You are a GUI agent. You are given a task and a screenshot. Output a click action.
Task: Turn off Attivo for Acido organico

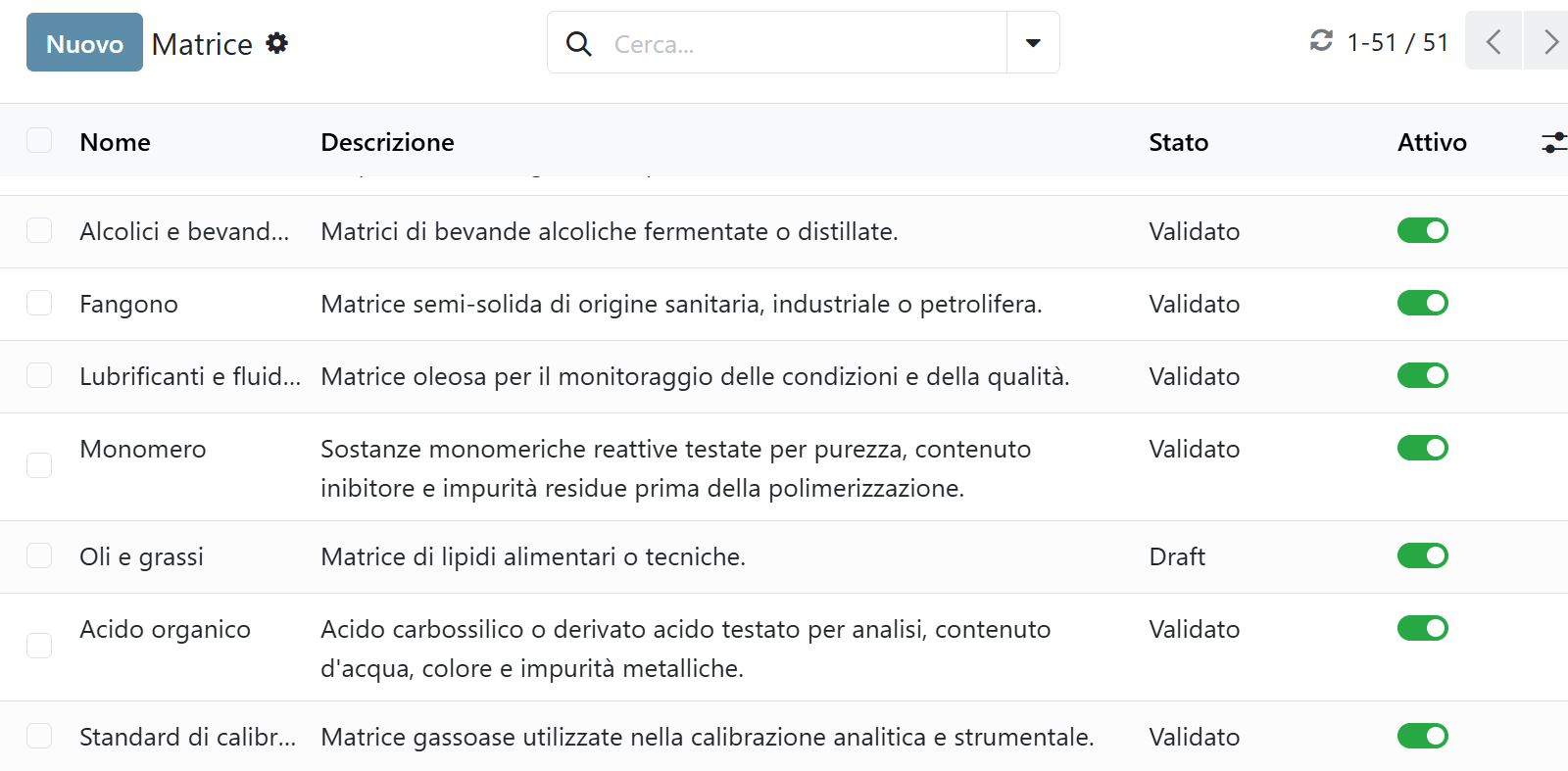1422,629
